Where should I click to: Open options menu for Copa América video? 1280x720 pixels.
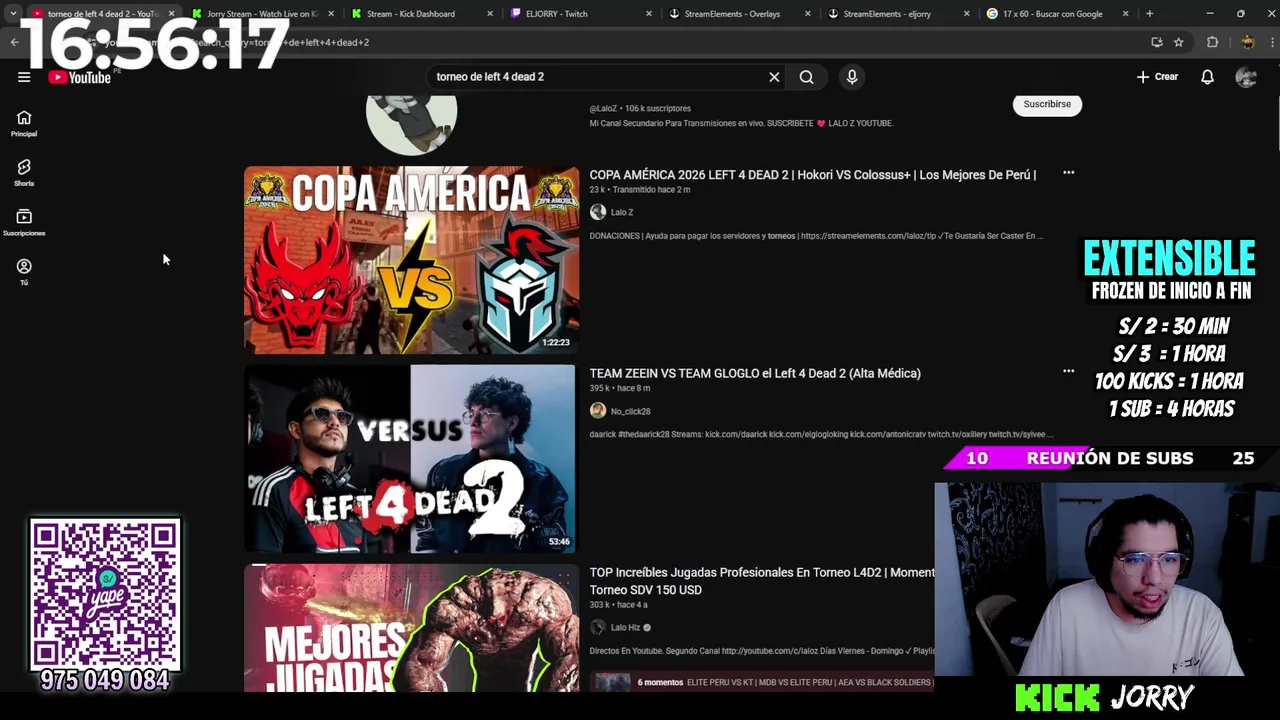point(1068,173)
